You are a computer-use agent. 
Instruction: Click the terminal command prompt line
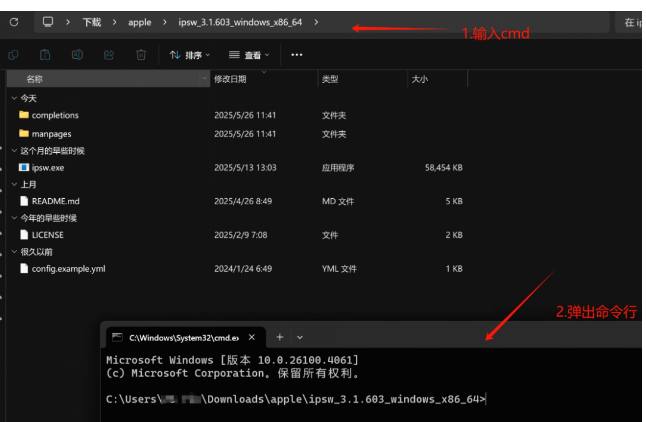point(296,399)
